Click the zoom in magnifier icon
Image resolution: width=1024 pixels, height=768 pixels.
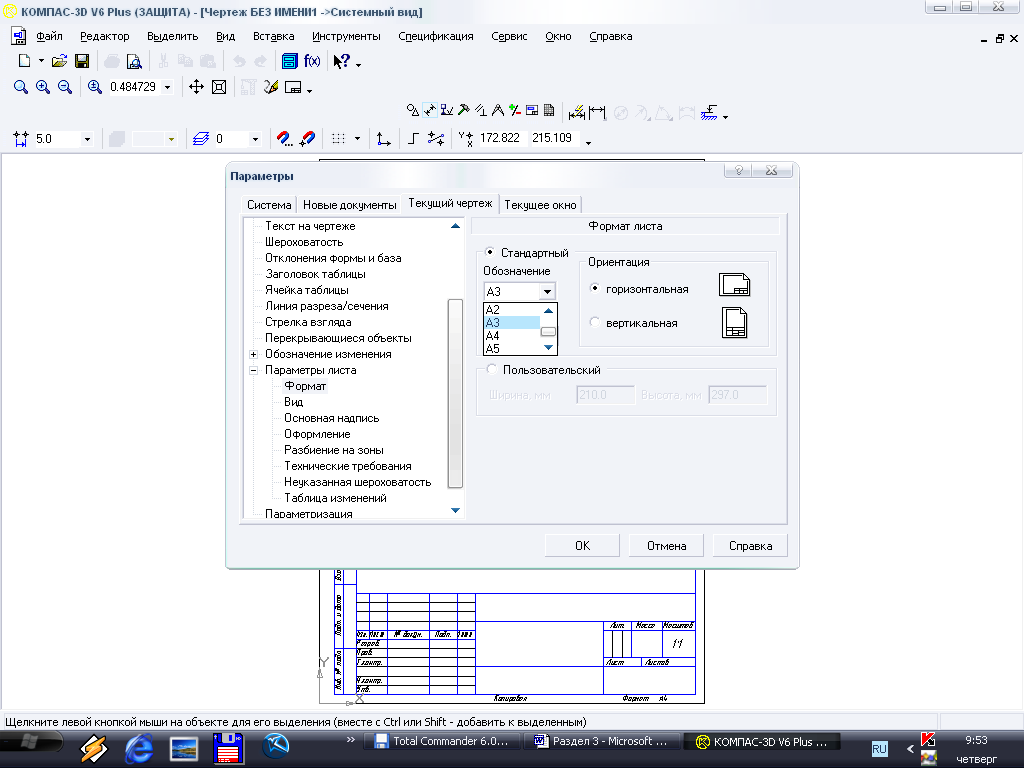(43, 87)
